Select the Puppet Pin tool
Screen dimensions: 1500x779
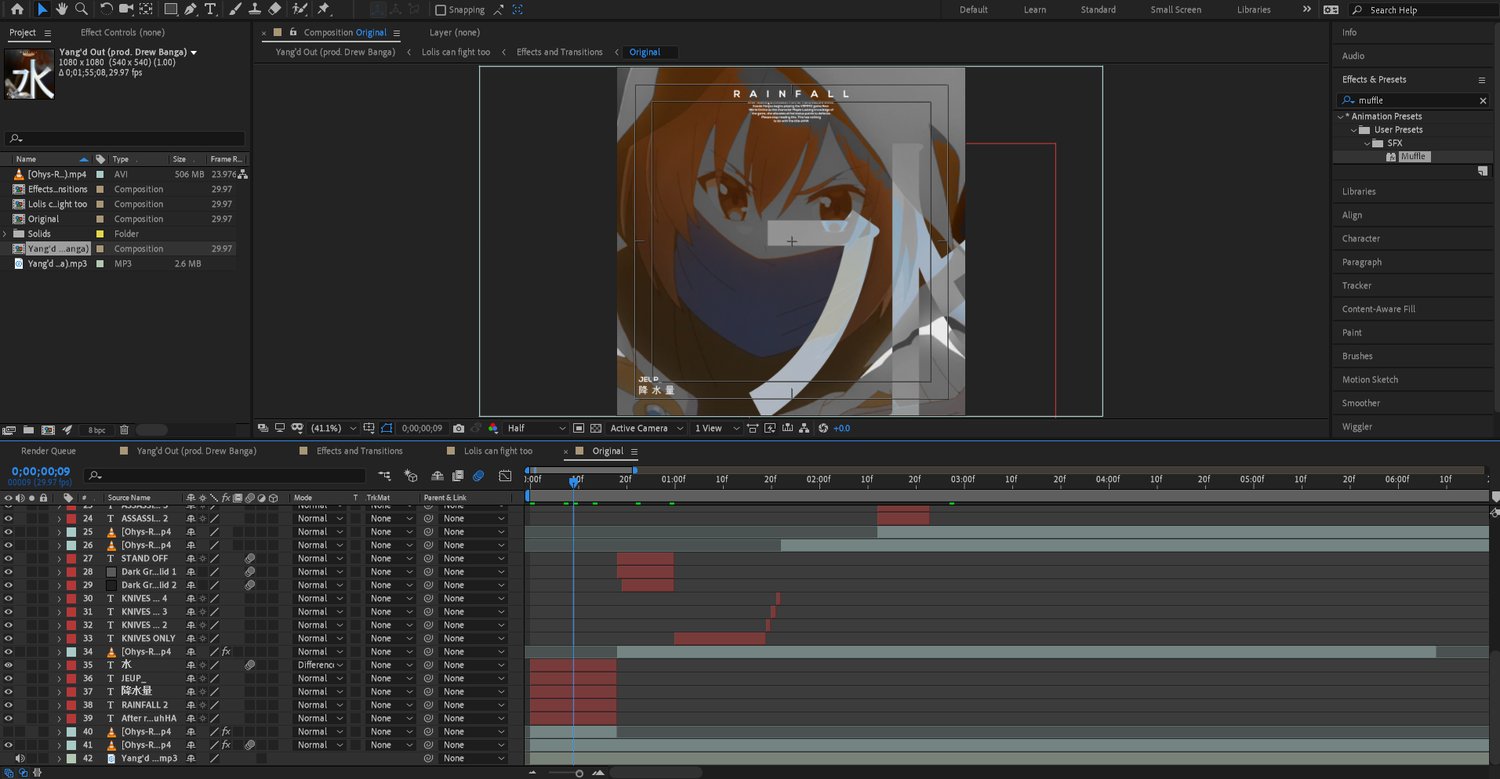[324, 9]
